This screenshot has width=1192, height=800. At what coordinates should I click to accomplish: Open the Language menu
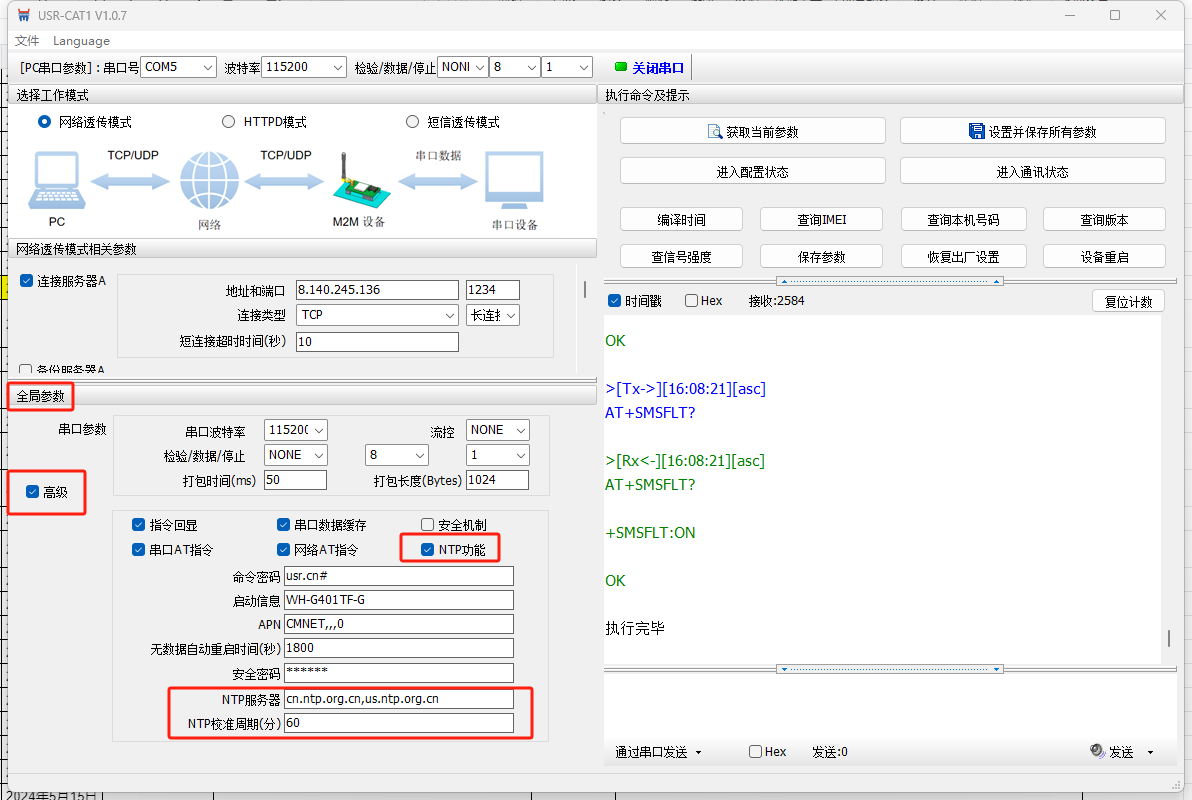coord(81,41)
